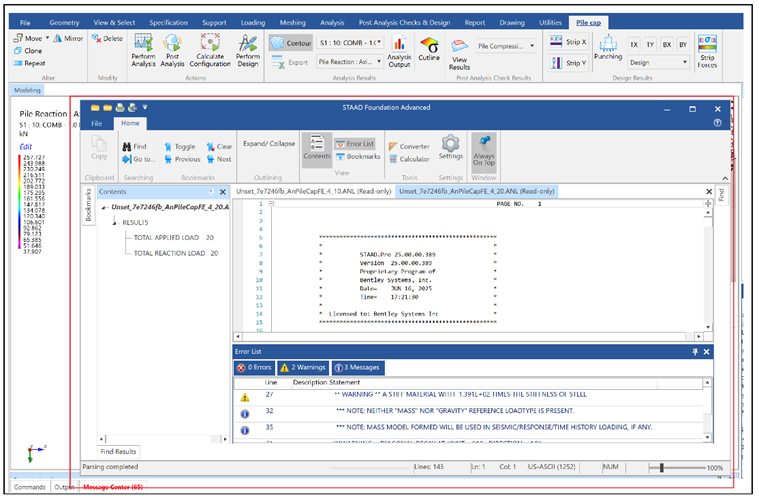Click the Cutline tool icon
The width and height of the screenshot is (759, 501).
point(429,49)
